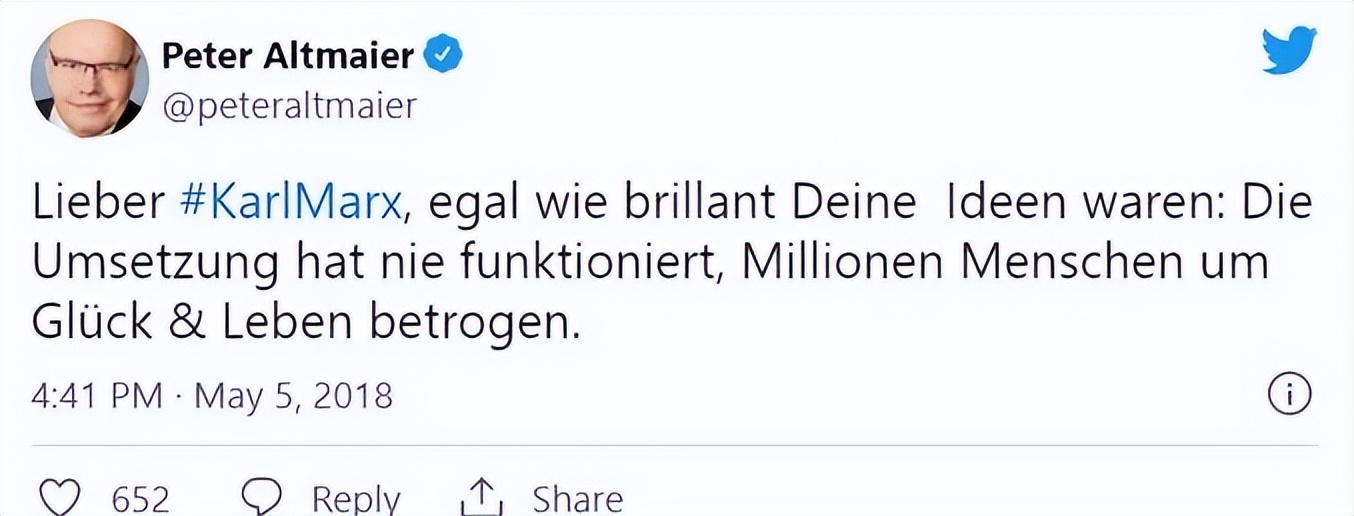
Task: Click the 4:41 PM timestamp
Action: click(x=95, y=397)
